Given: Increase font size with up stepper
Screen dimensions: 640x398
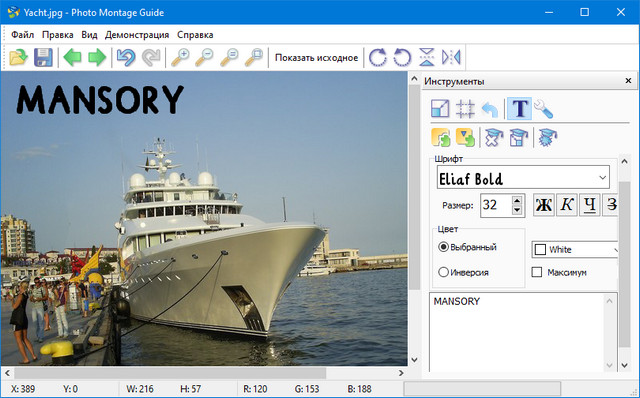Looking at the screenshot, I should click(x=517, y=200).
